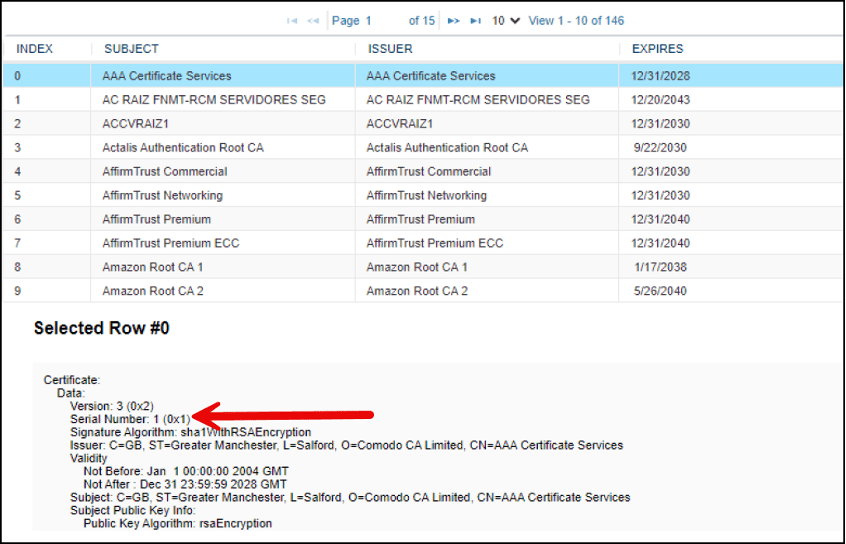Jump to last page pager icon
Viewport: 846px width, 544px height.
475,21
